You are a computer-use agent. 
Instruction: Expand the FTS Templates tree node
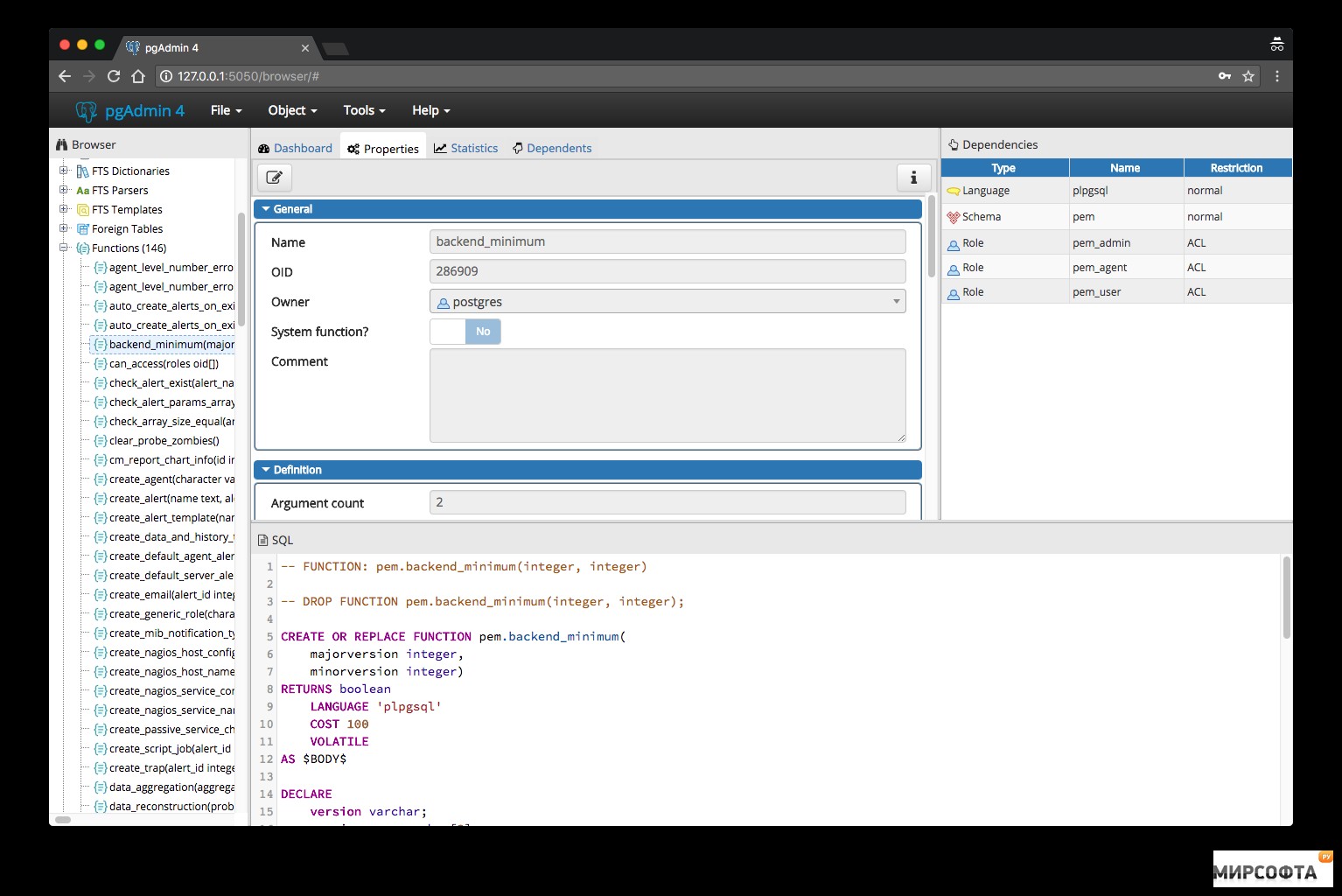64,209
